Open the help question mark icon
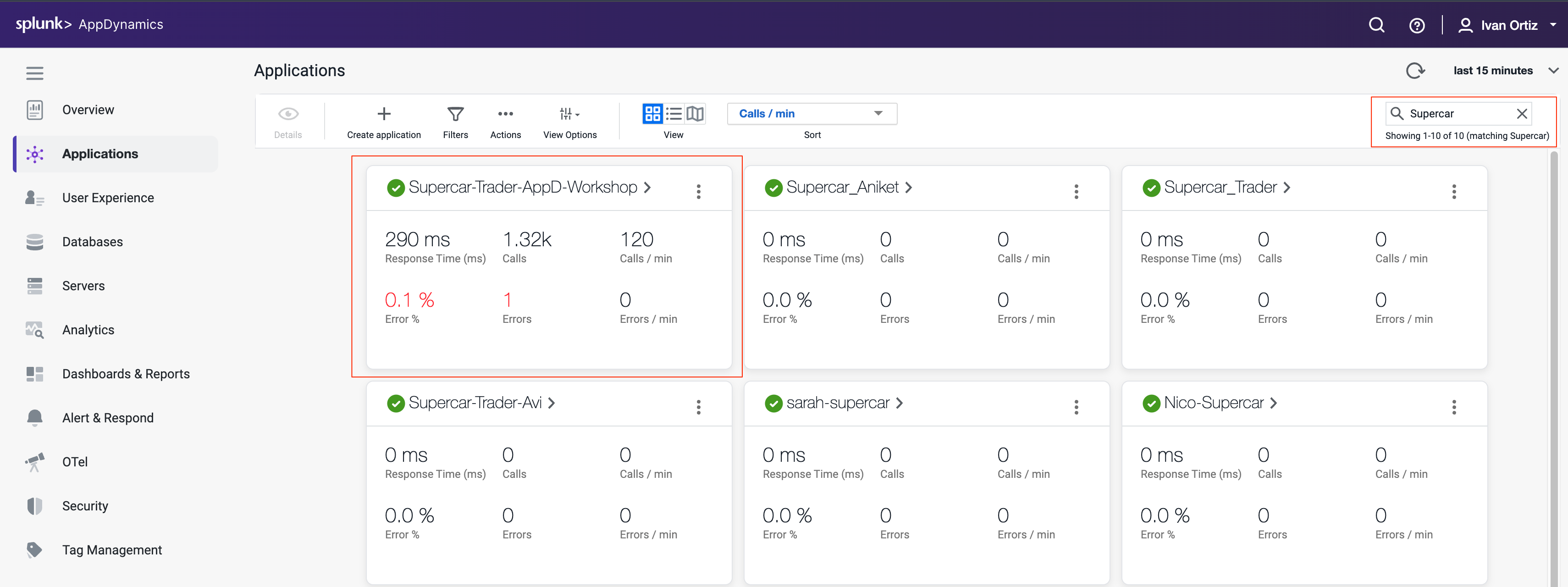The height and width of the screenshot is (587, 1568). (1416, 26)
